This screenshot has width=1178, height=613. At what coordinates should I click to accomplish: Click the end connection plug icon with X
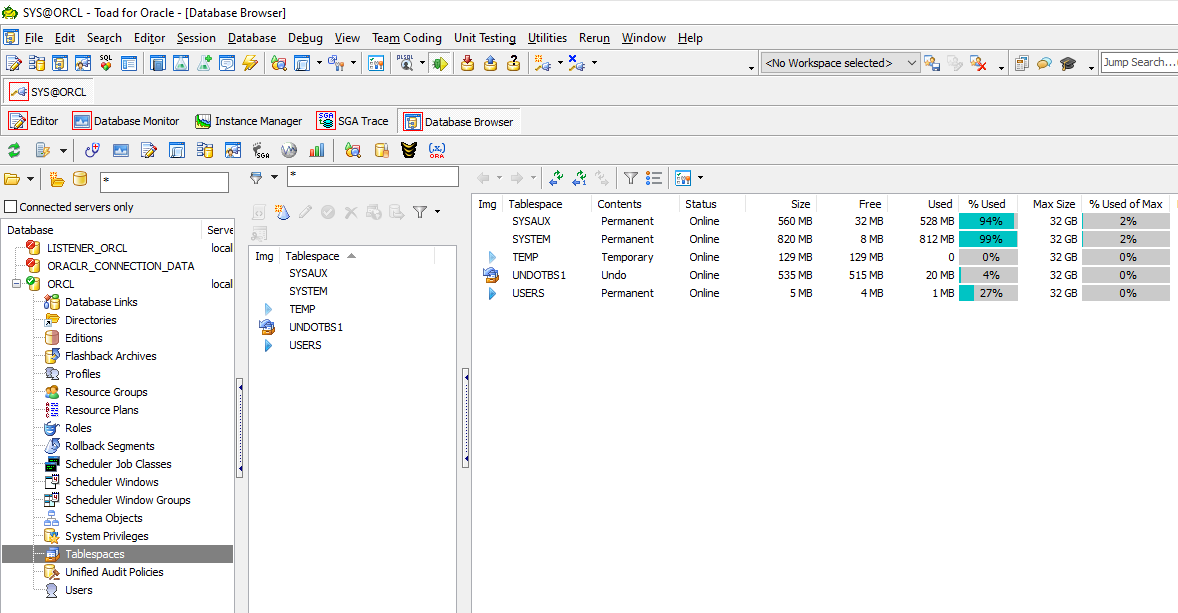(576, 64)
